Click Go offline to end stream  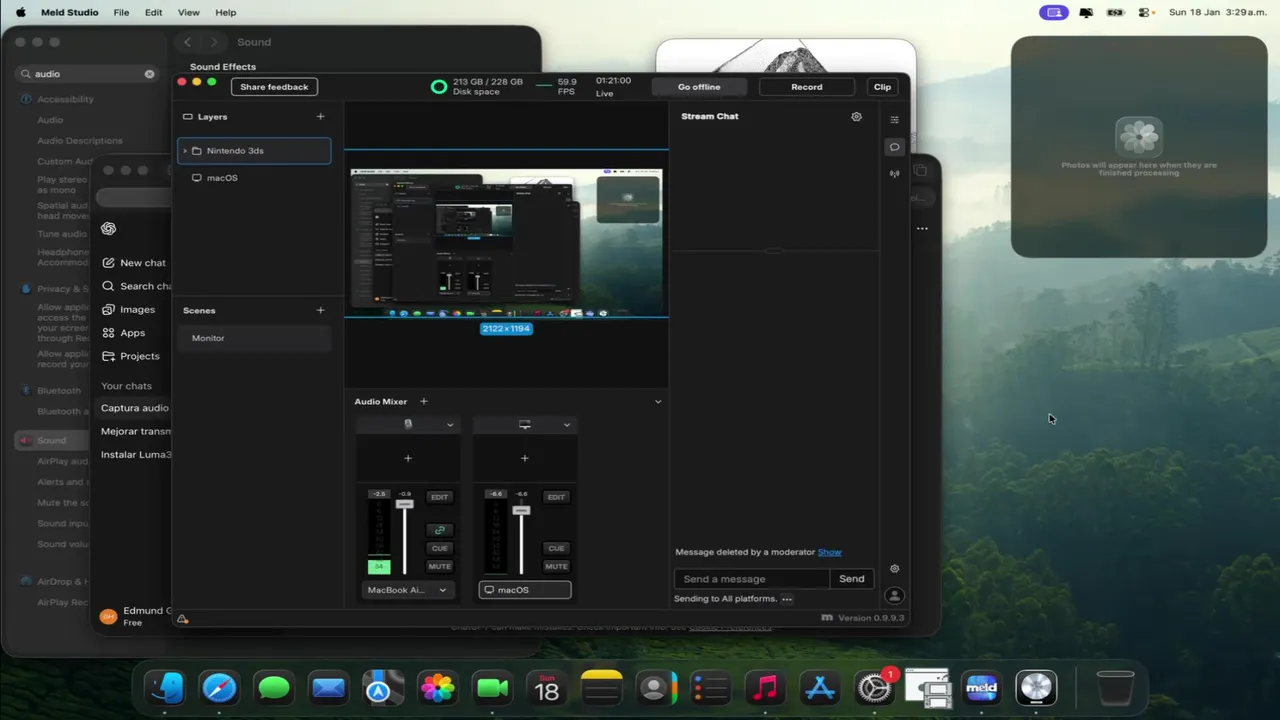click(699, 87)
